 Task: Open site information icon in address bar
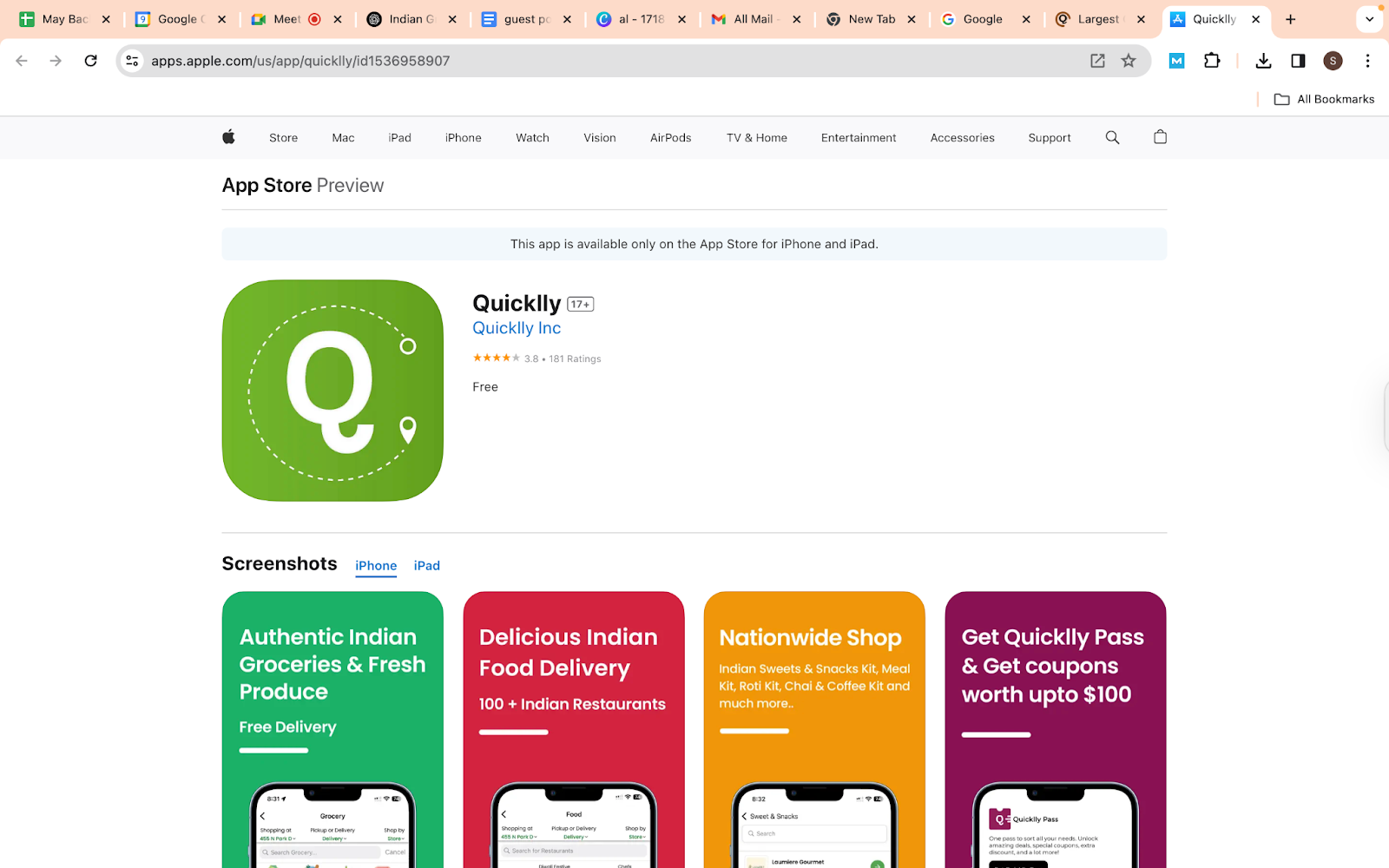(132, 61)
